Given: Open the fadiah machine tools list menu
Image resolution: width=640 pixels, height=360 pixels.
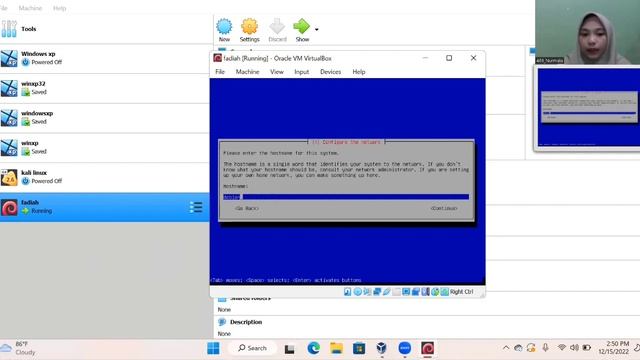Looking at the screenshot, I should point(196,207).
